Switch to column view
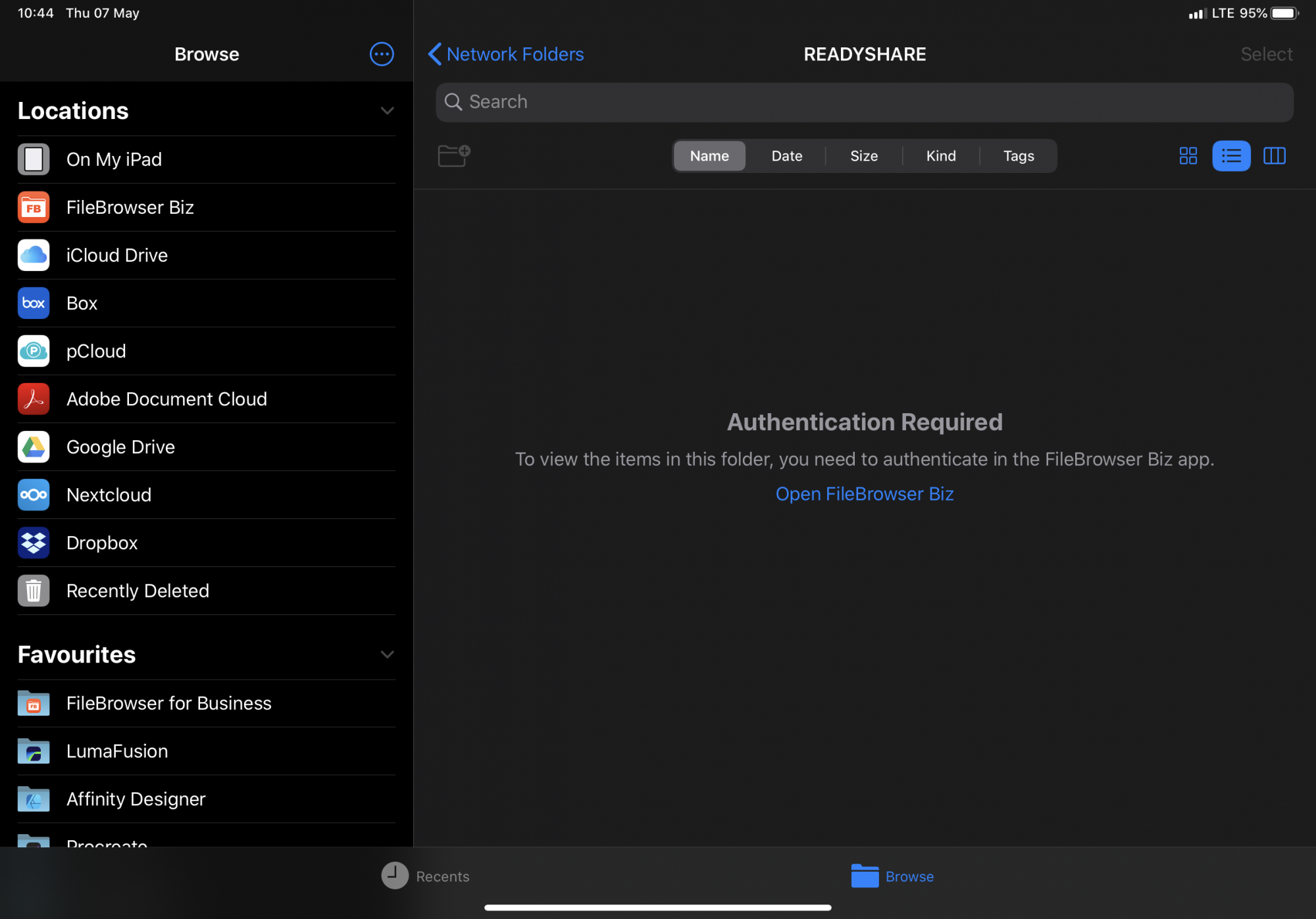The width and height of the screenshot is (1316, 919). click(x=1275, y=156)
